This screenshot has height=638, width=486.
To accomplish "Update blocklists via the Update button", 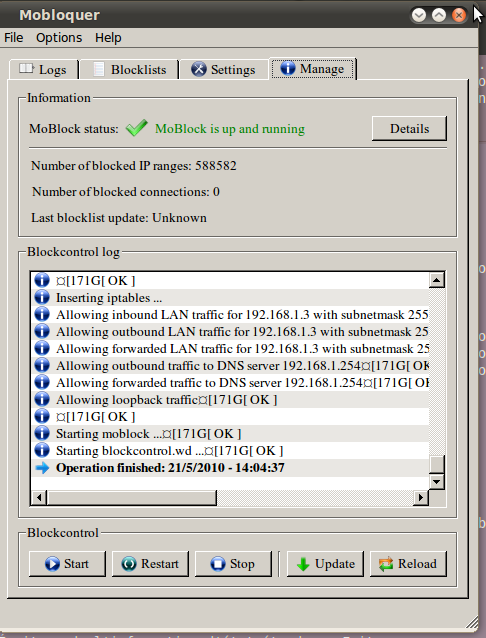I will pos(325,564).
